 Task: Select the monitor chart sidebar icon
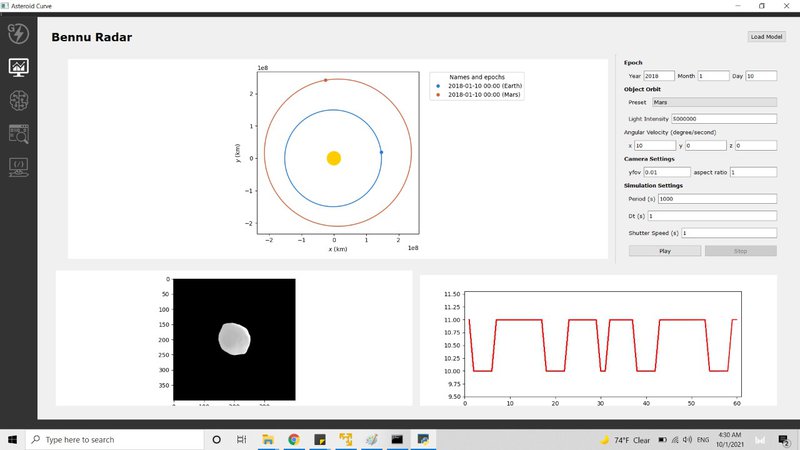tap(18, 67)
